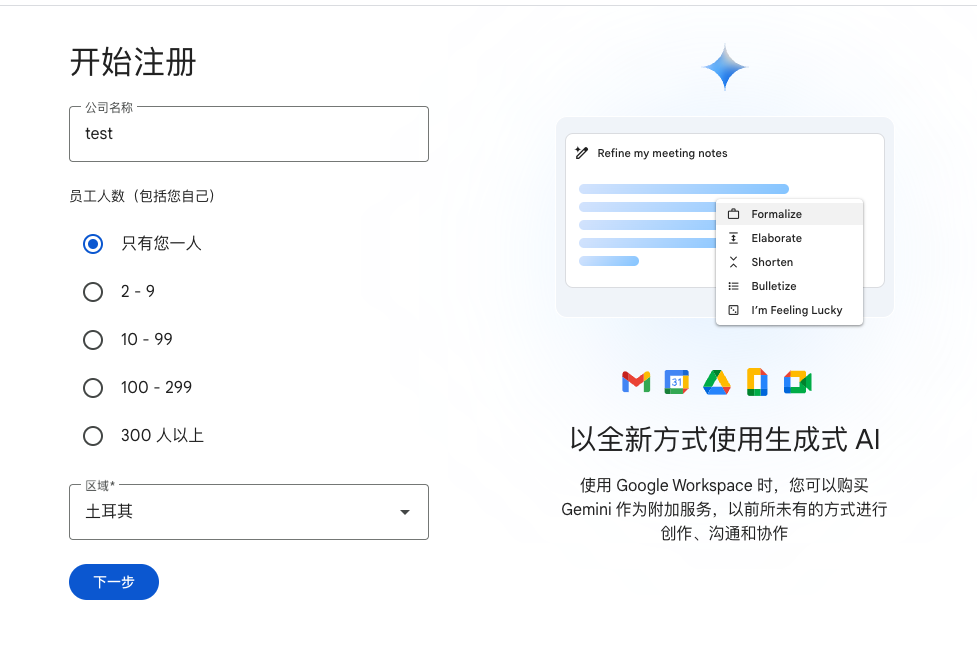
Task: Click the I'm Feeling Lucky dice icon
Action: (x=733, y=310)
